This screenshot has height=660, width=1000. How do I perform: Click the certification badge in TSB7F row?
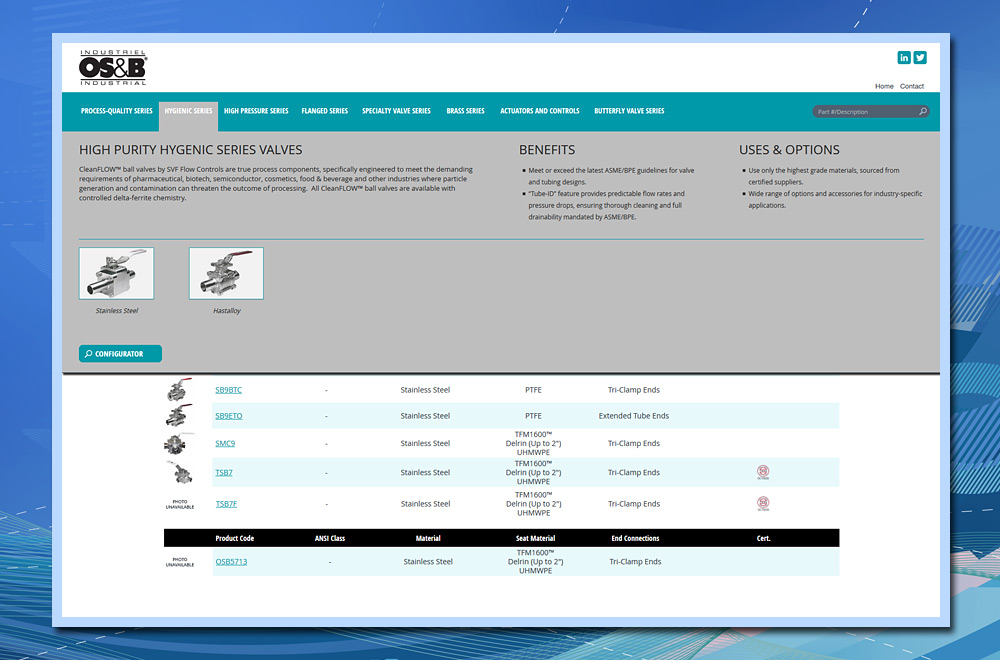763,503
